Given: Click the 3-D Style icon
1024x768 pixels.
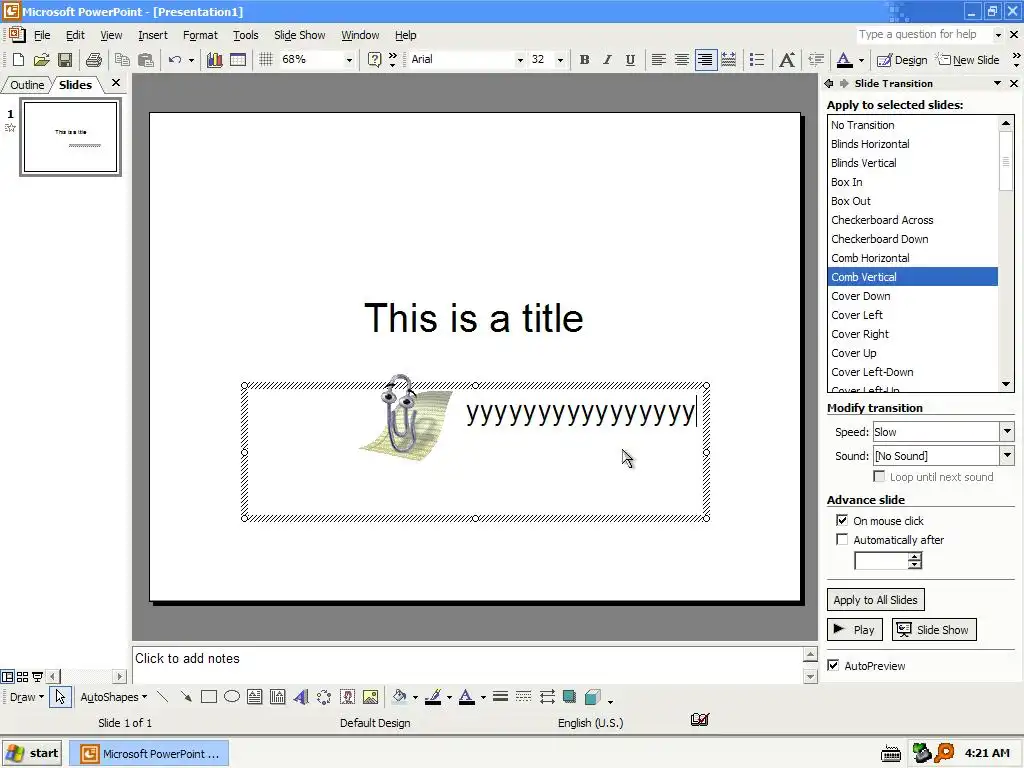Looking at the screenshot, I should coord(592,697).
